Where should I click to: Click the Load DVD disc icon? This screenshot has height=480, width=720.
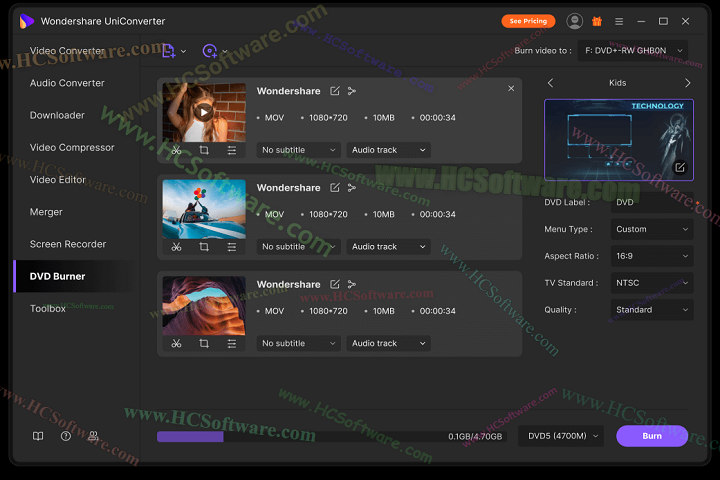point(210,51)
